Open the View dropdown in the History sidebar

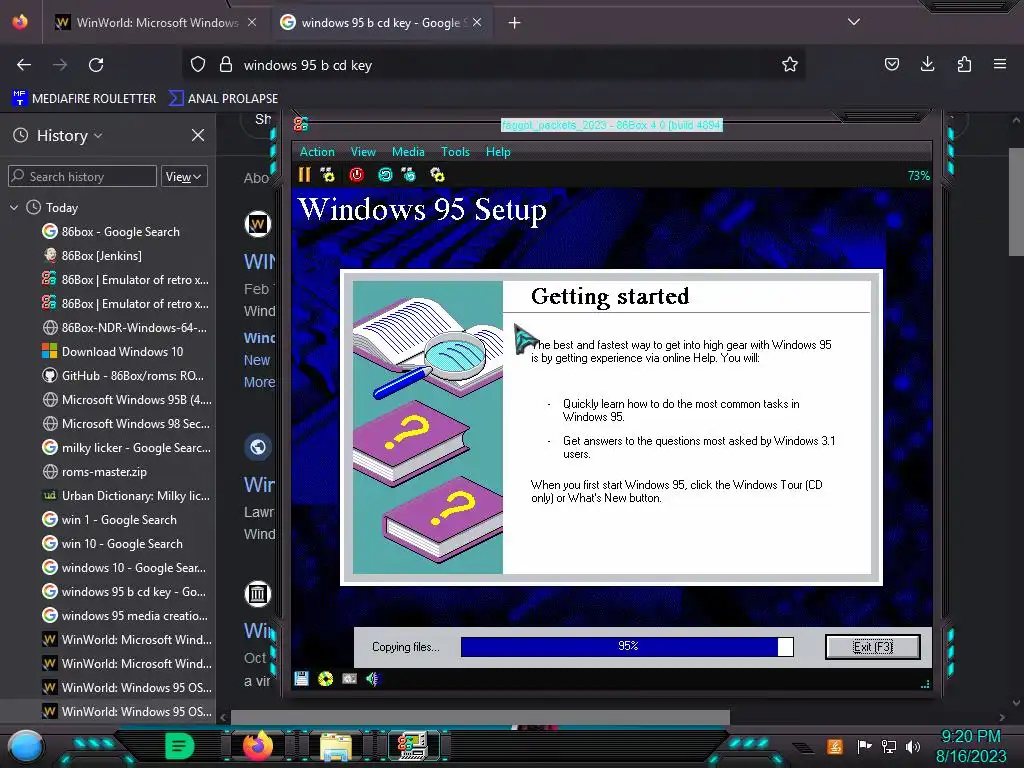(x=184, y=176)
